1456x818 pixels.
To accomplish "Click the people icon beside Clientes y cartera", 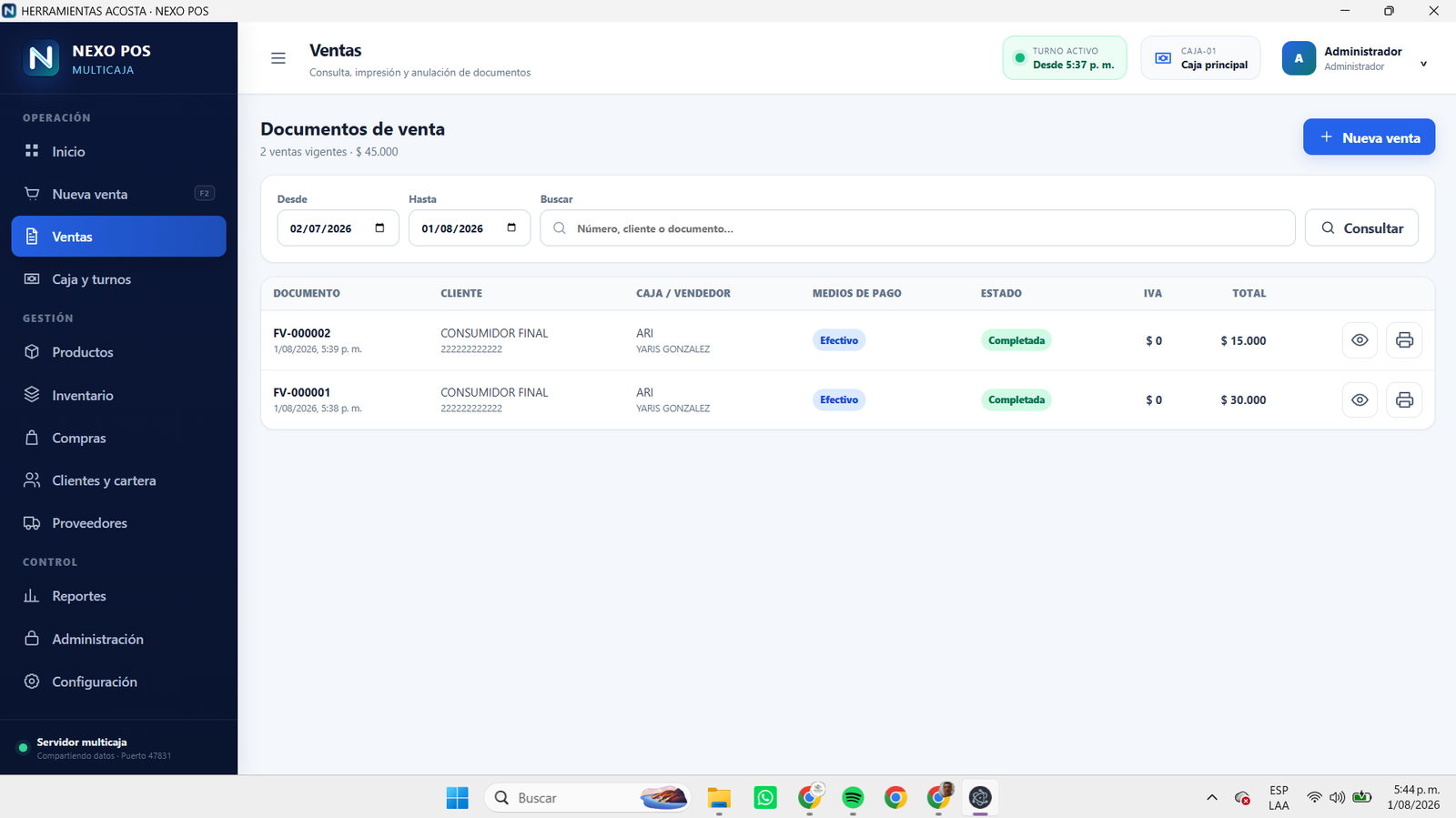I will click(x=32, y=480).
